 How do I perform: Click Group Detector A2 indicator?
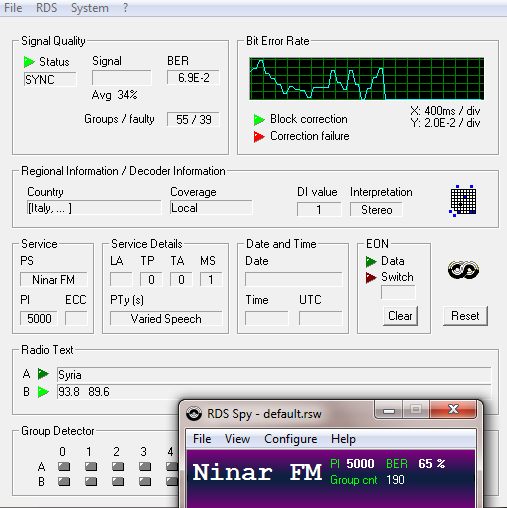click(x=118, y=466)
